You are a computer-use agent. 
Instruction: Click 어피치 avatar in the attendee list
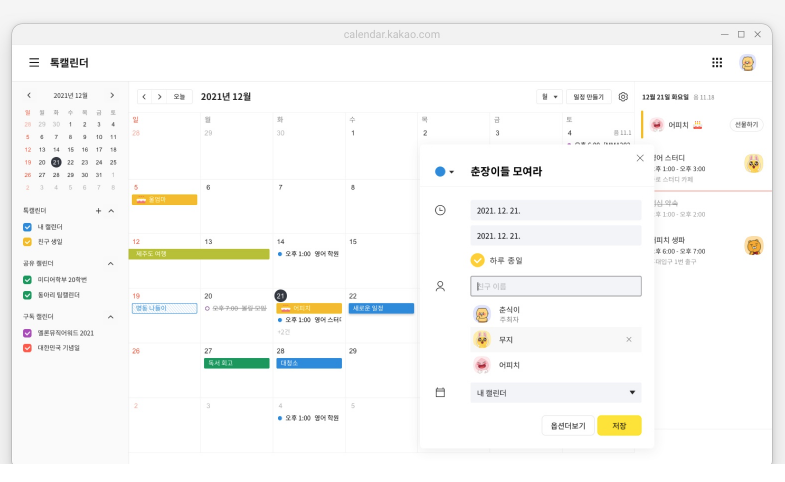click(x=482, y=365)
